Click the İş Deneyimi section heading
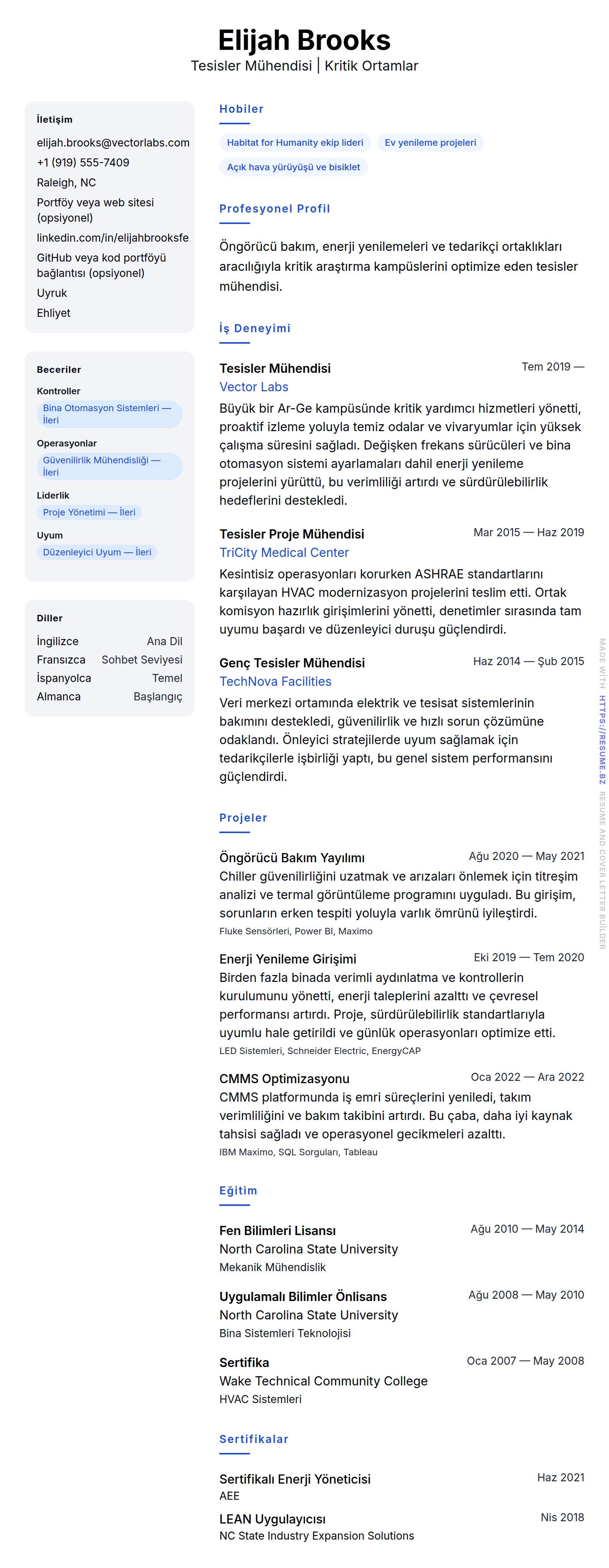This screenshot has width=609, height=1568. (x=254, y=328)
